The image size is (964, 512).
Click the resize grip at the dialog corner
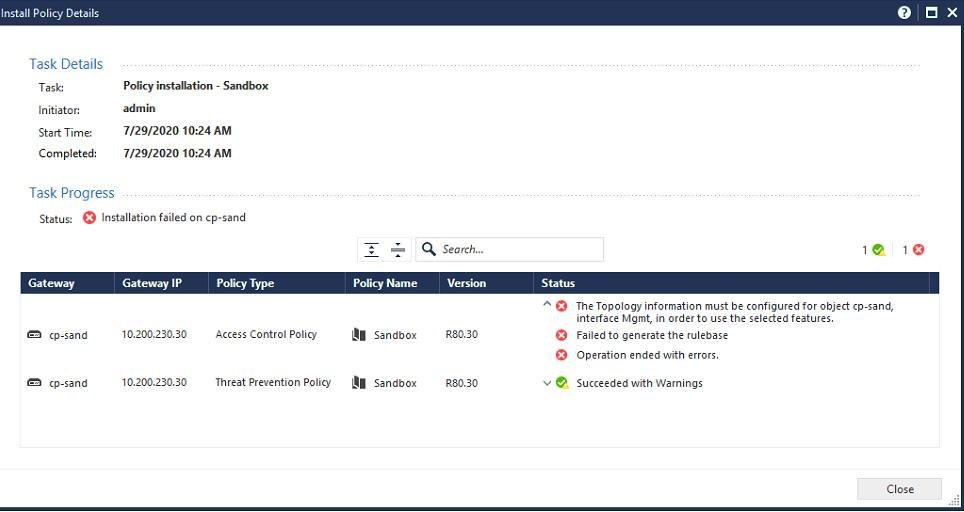point(954,501)
